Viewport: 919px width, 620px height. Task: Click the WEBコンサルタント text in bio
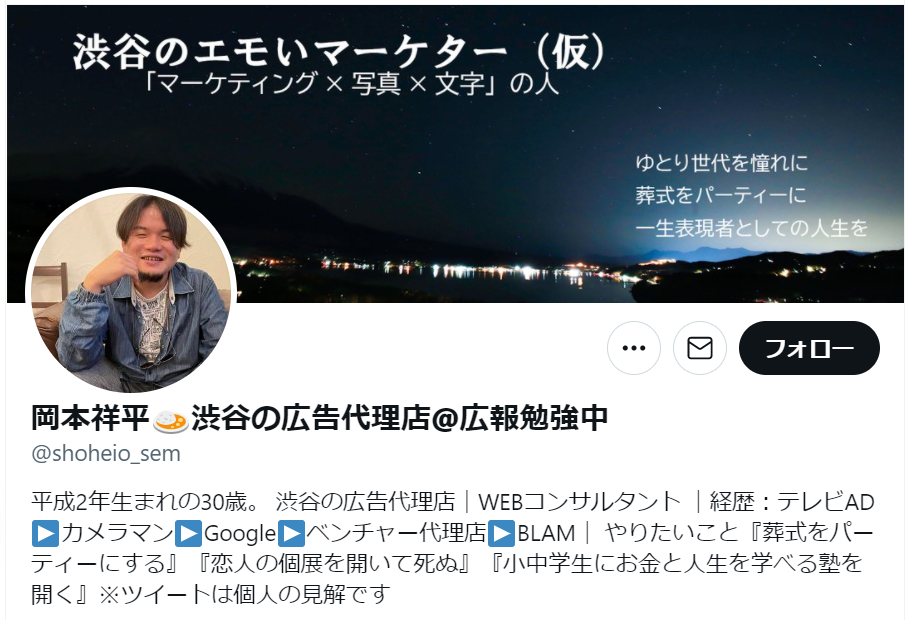pos(580,502)
